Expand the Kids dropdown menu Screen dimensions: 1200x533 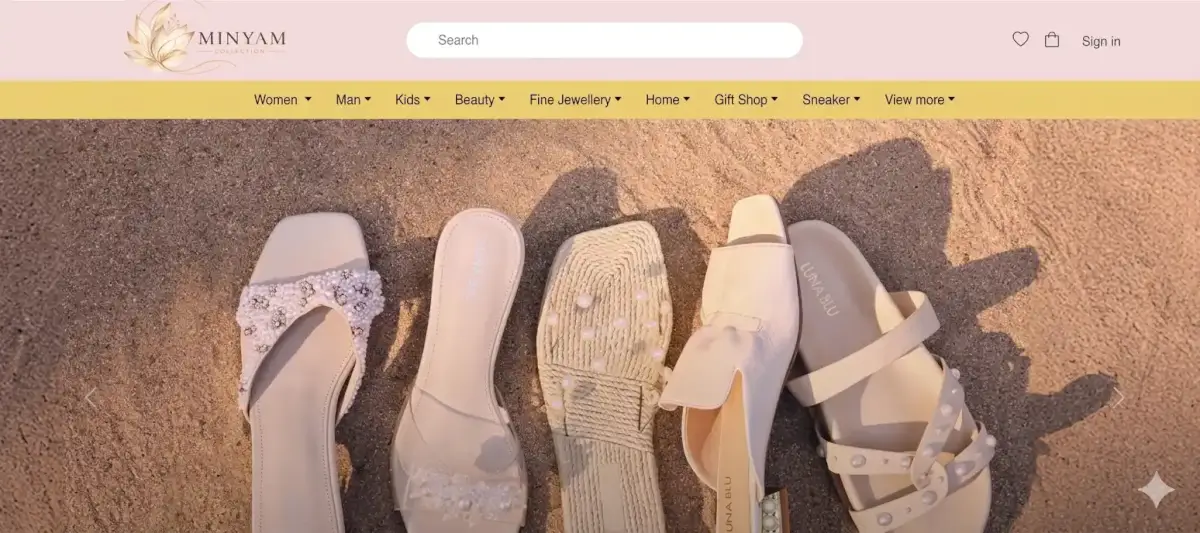tap(413, 99)
